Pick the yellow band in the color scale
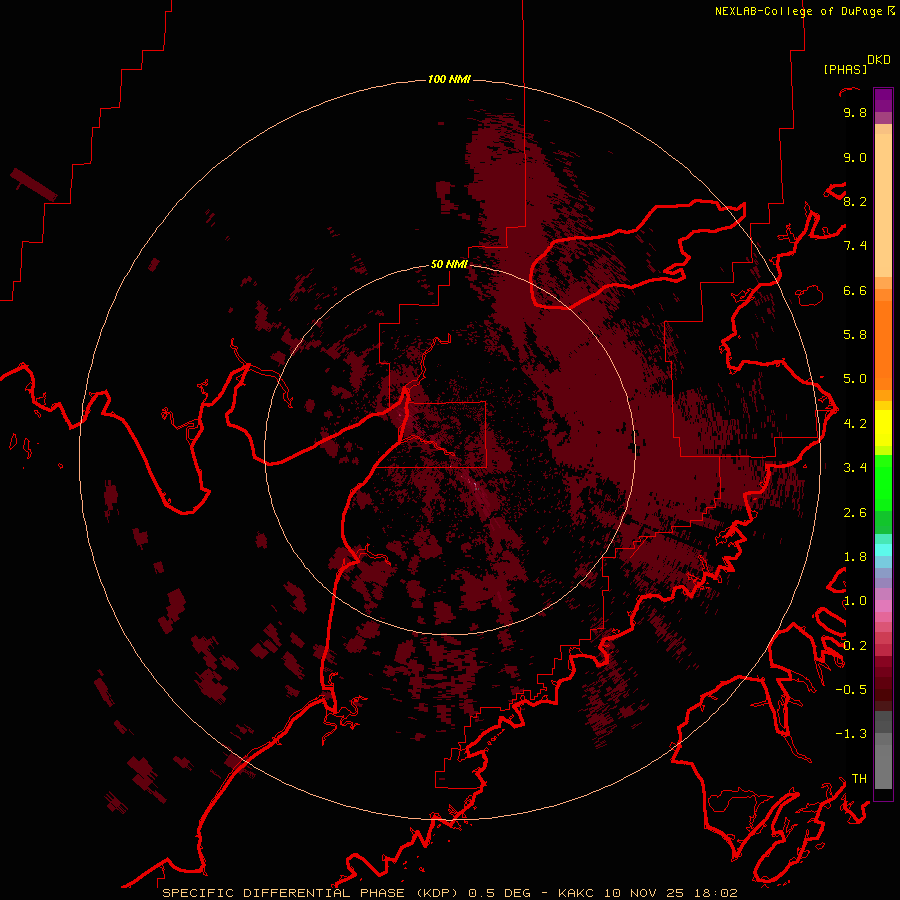 [883, 428]
